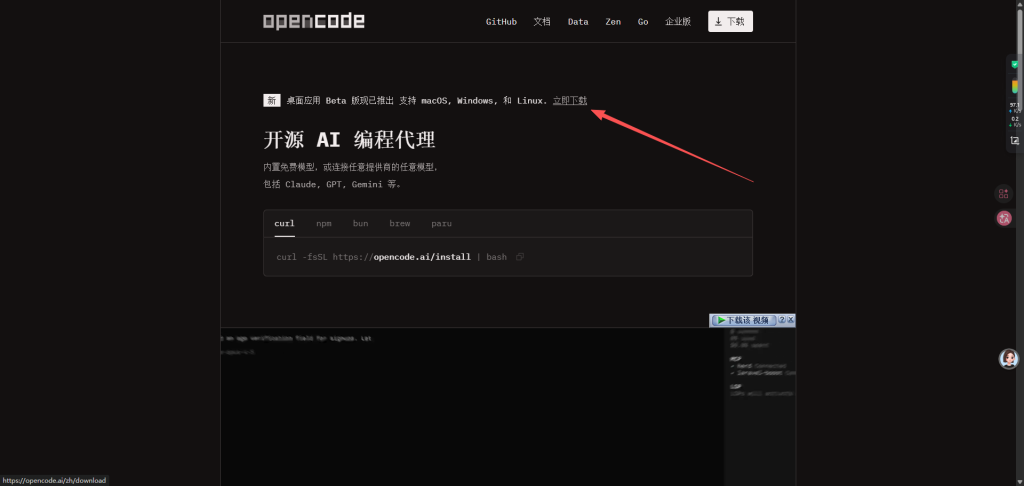Click the colorful battery gauge icon

click(x=1015, y=86)
